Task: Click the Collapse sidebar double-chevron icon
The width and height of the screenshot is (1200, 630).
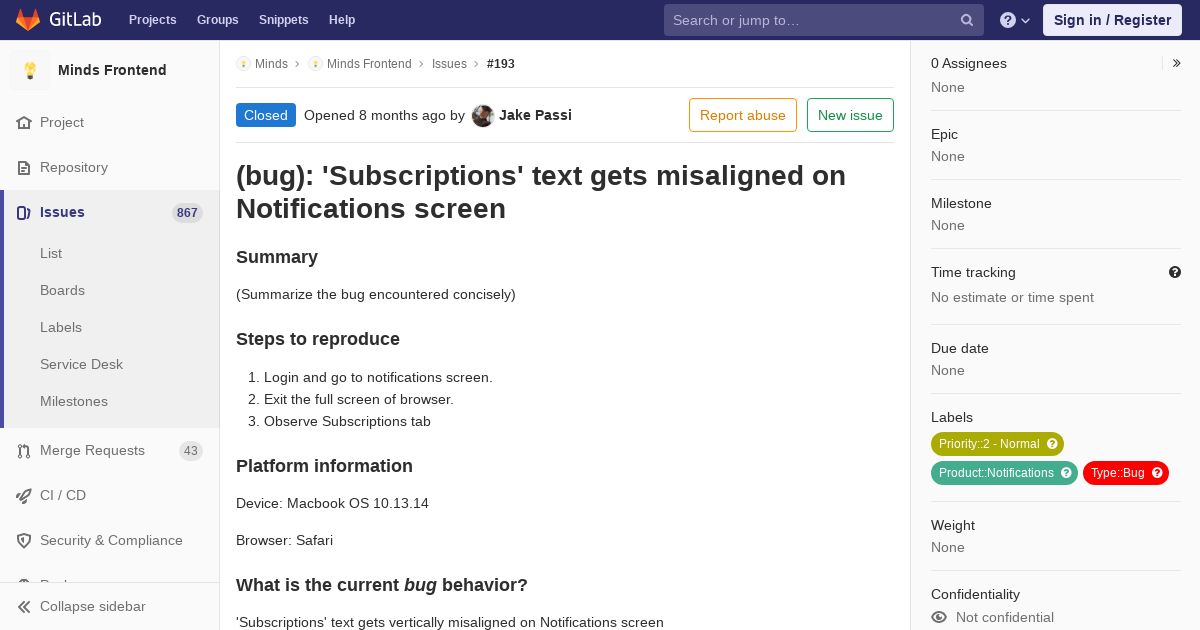Action: [24, 606]
